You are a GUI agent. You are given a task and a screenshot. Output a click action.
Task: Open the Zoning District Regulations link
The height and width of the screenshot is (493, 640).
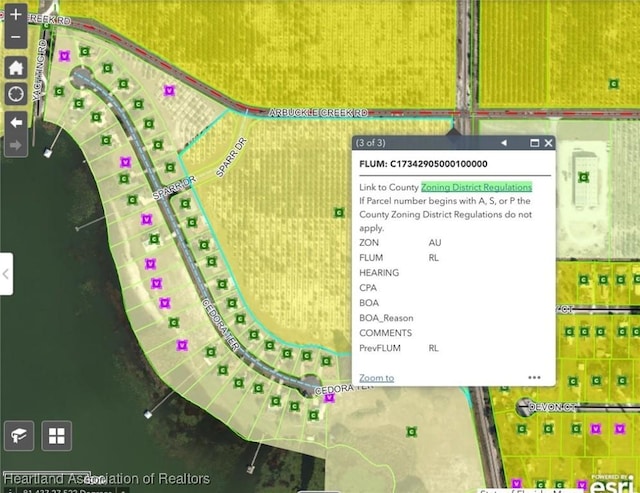point(476,187)
